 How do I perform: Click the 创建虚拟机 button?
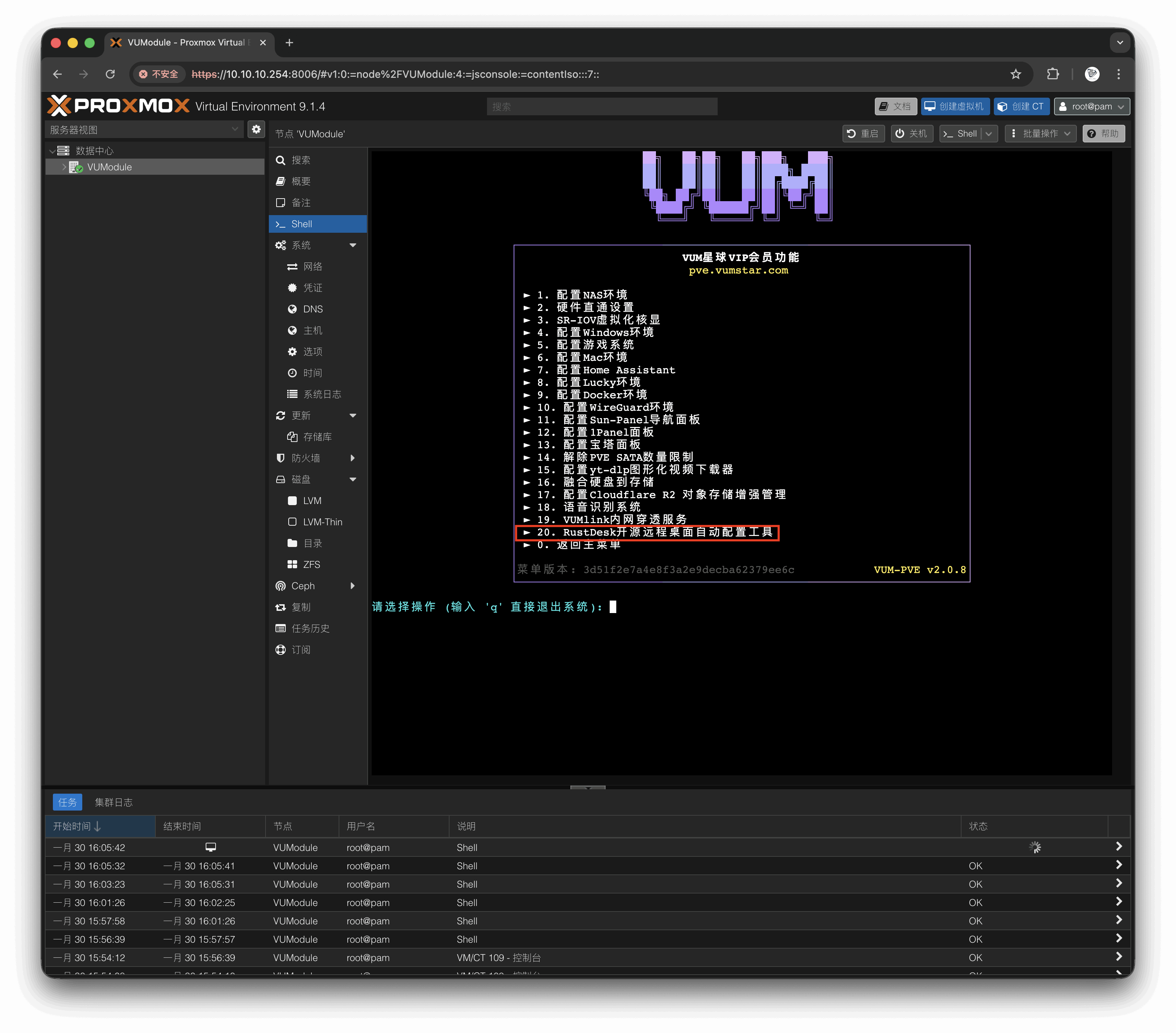(x=955, y=106)
